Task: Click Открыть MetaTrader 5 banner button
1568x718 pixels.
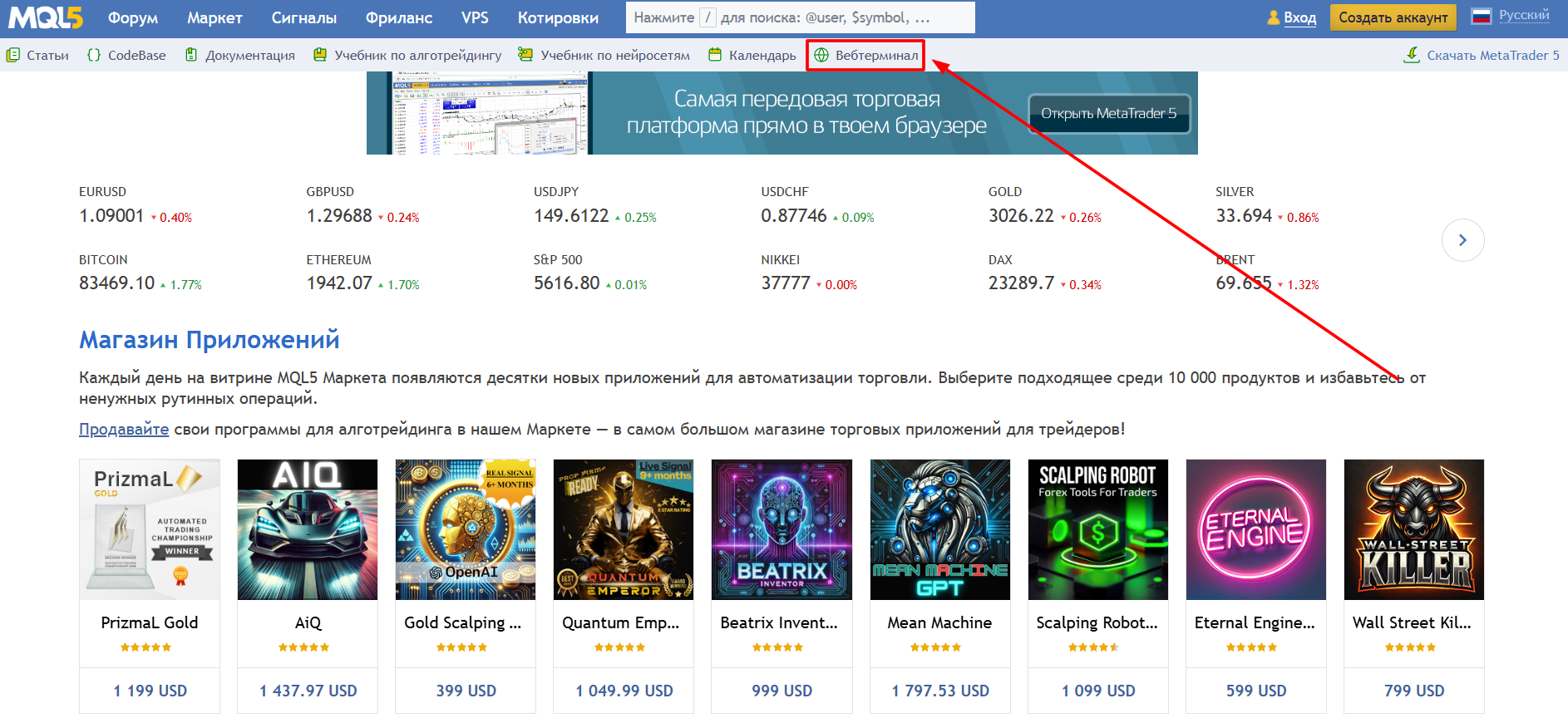Action: (1109, 114)
